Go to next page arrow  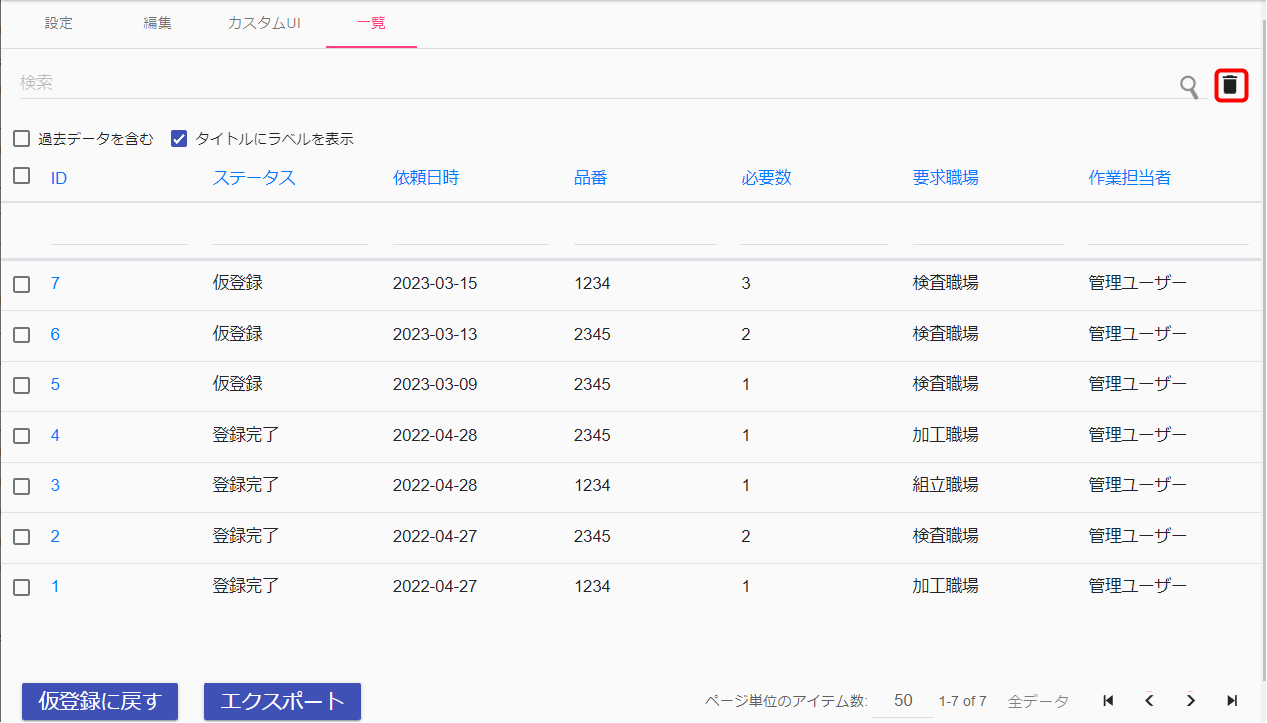click(x=1191, y=701)
